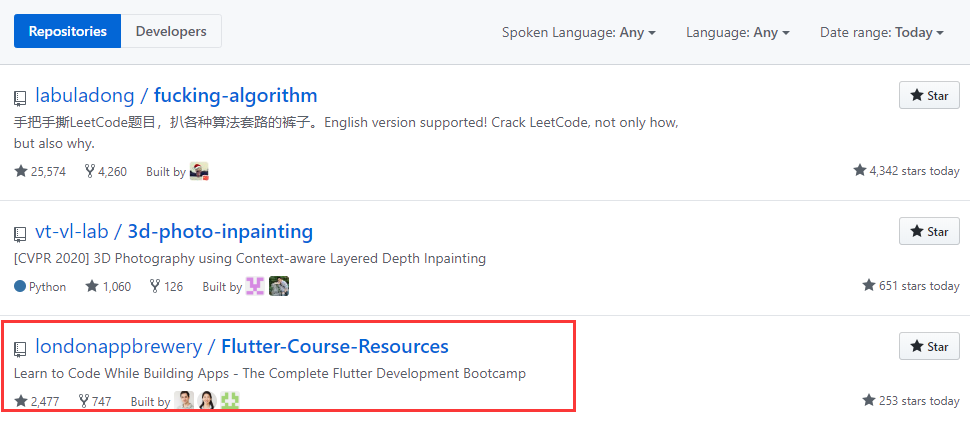Screen dimensions: 970x421
Task: Click the star icon beside 25,574
Action: [x=20, y=171]
